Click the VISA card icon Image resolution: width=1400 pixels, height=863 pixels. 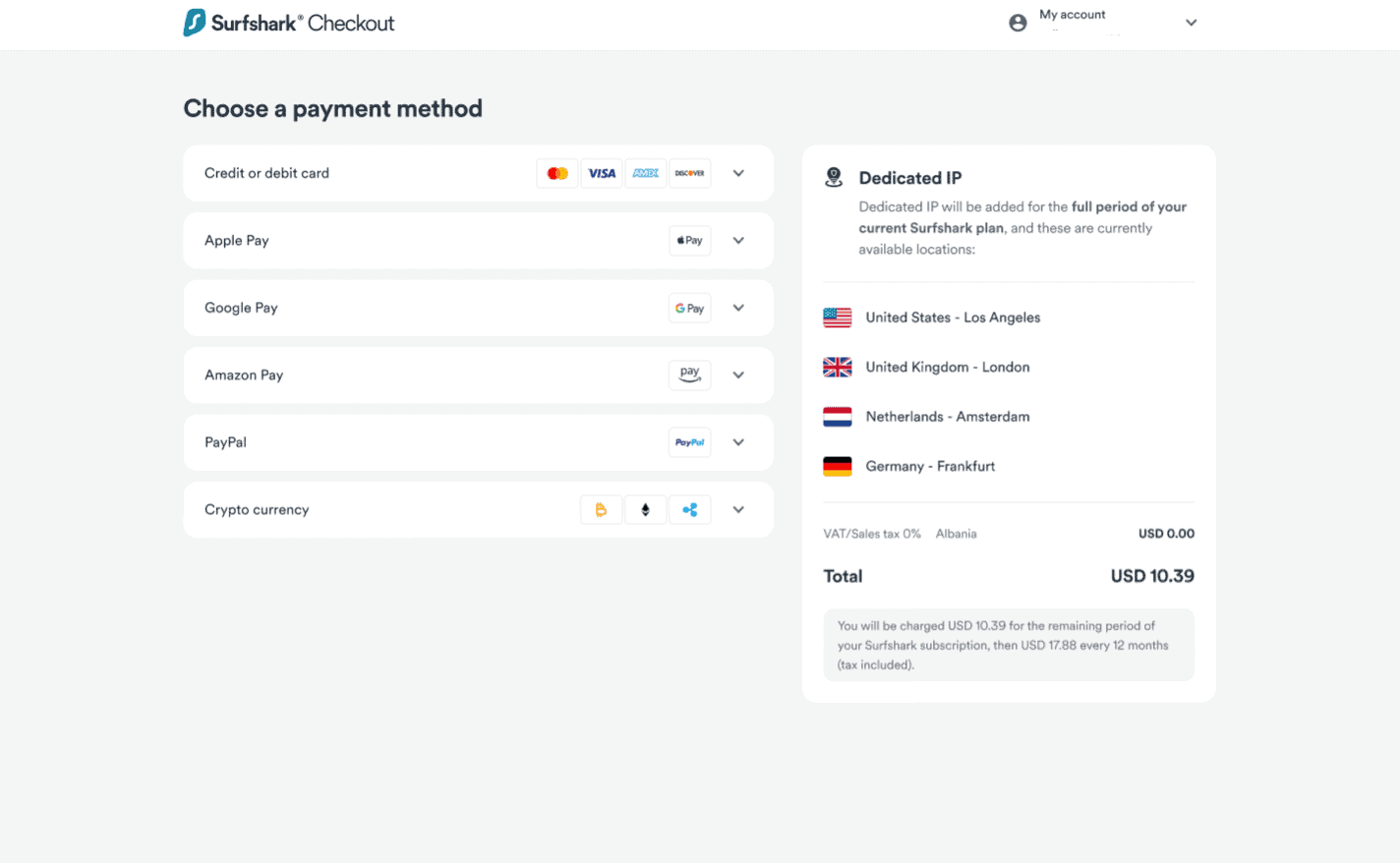pyautogui.click(x=602, y=174)
